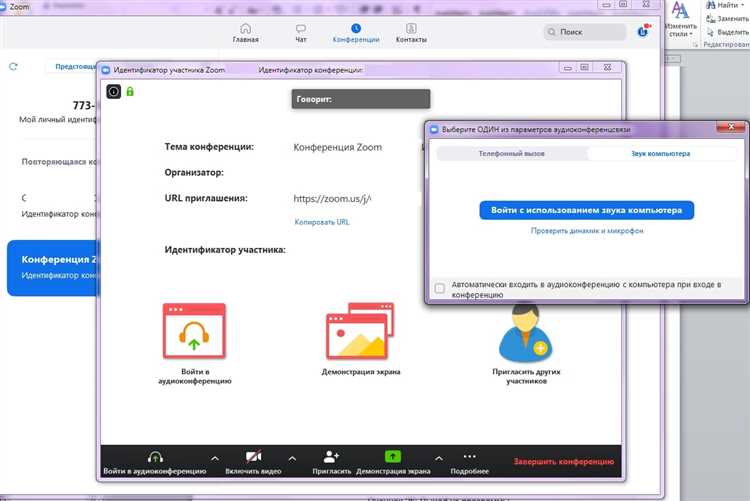Screen dimensions: 750x501
Task: Click Включить видео camera button
Action: click(x=254, y=463)
